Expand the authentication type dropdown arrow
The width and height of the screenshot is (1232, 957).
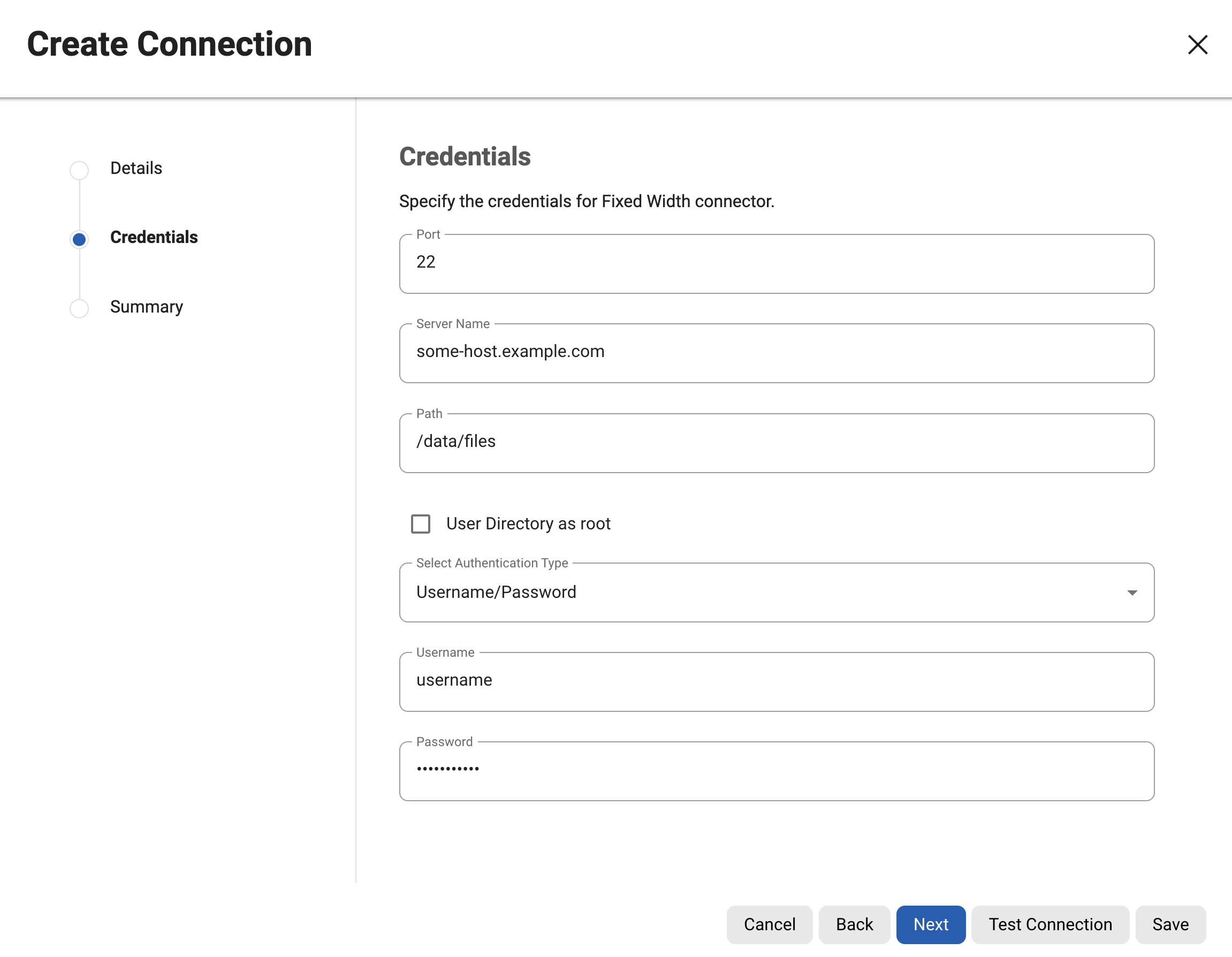(x=1131, y=593)
